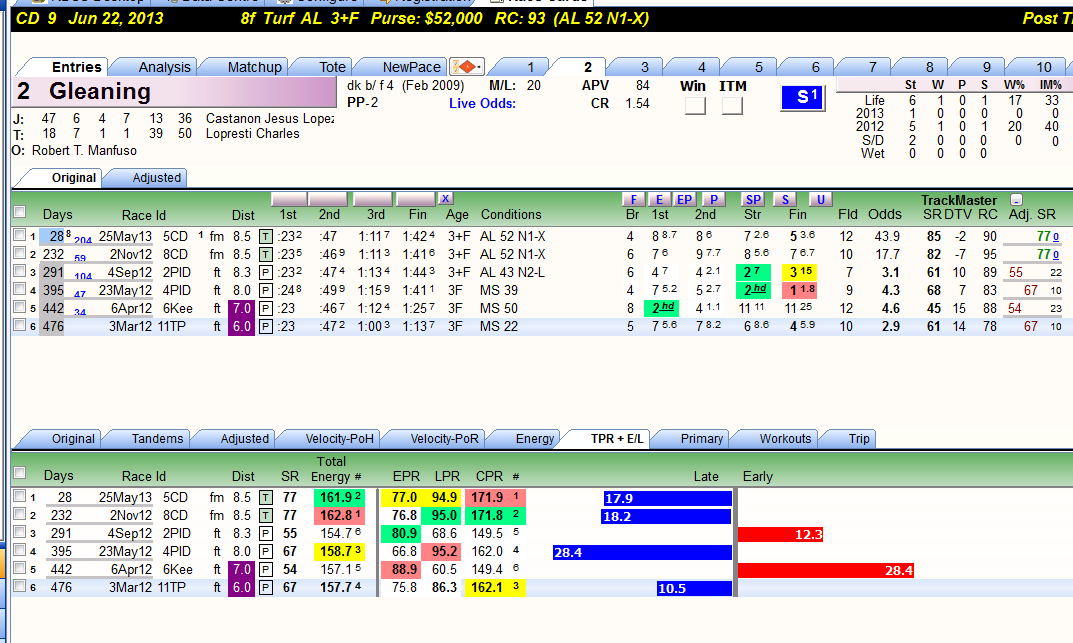The image size is (1073, 643).
Task: Check row 1 checkbox in upper past-performance table
Action: point(19,235)
